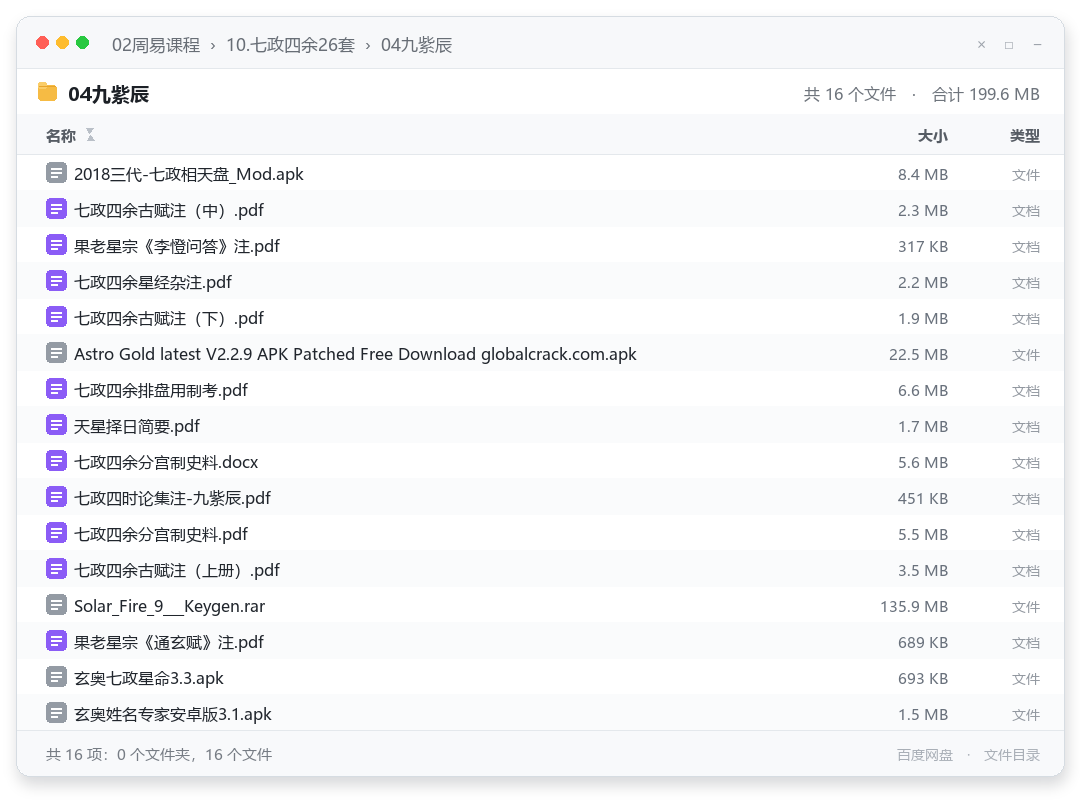Screen dimensions: 1080x800
Task: Select the file name 天星择日简要.pdf
Action: point(136,427)
